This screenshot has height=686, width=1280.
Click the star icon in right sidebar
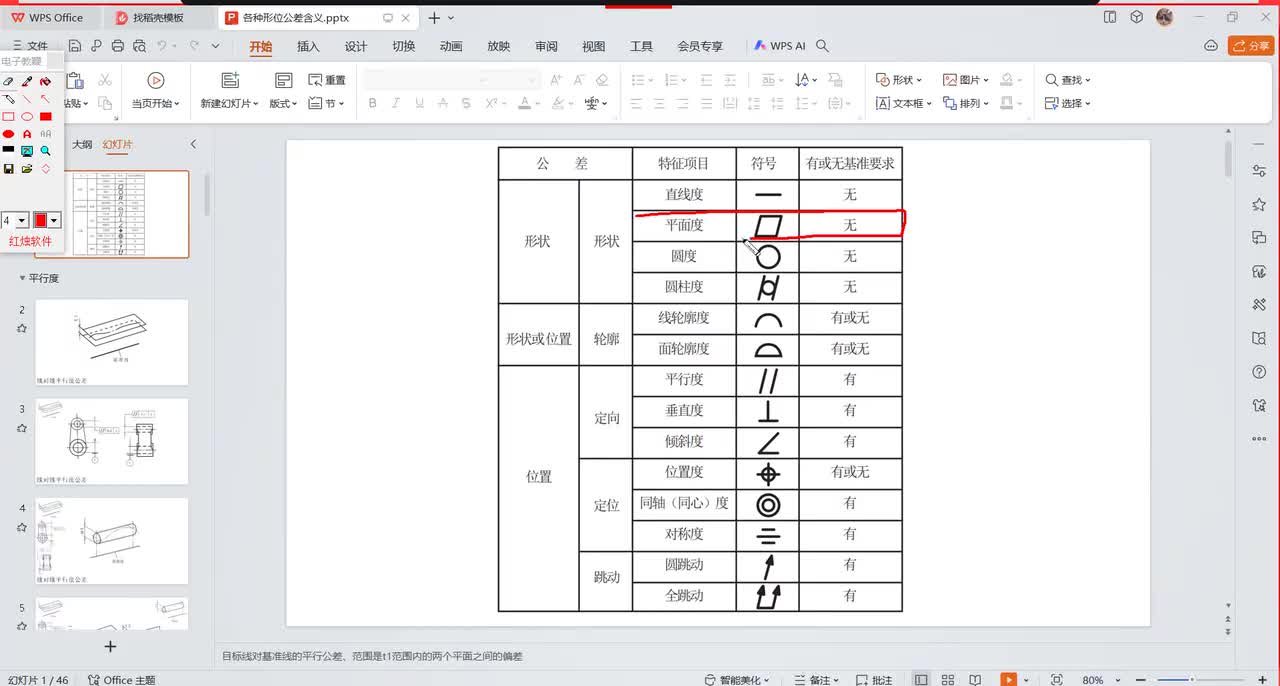[1259, 204]
